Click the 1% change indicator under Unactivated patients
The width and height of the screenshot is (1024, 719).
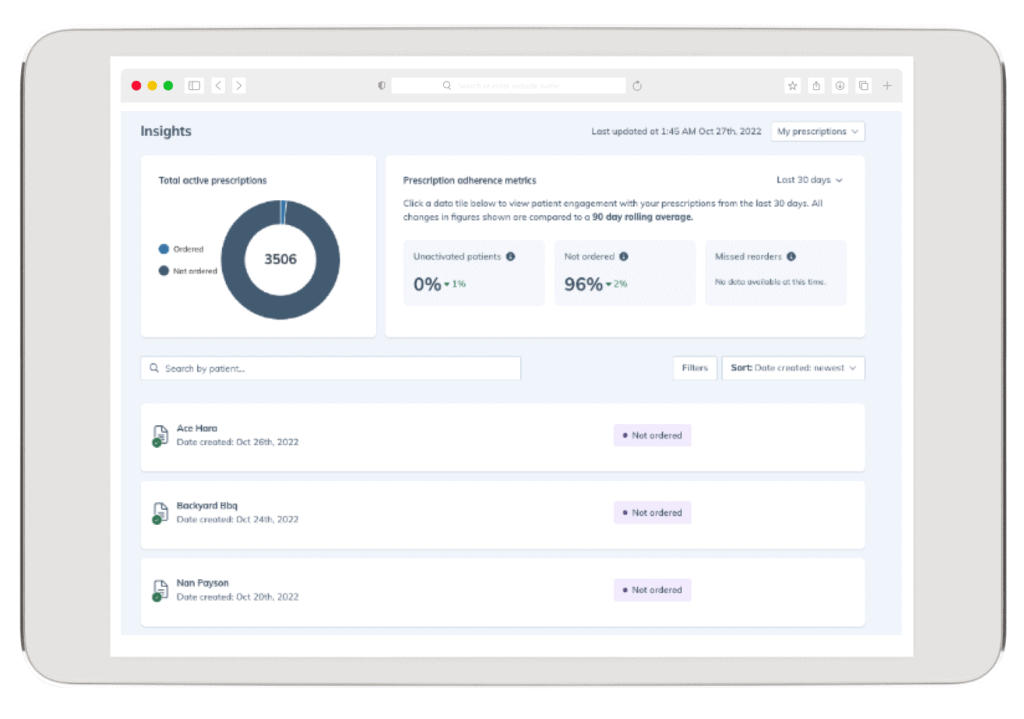click(455, 284)
